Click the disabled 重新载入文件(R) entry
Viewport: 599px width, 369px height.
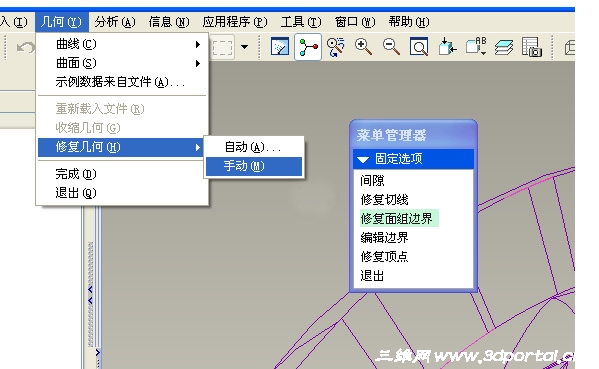click(x=122, y=109)
